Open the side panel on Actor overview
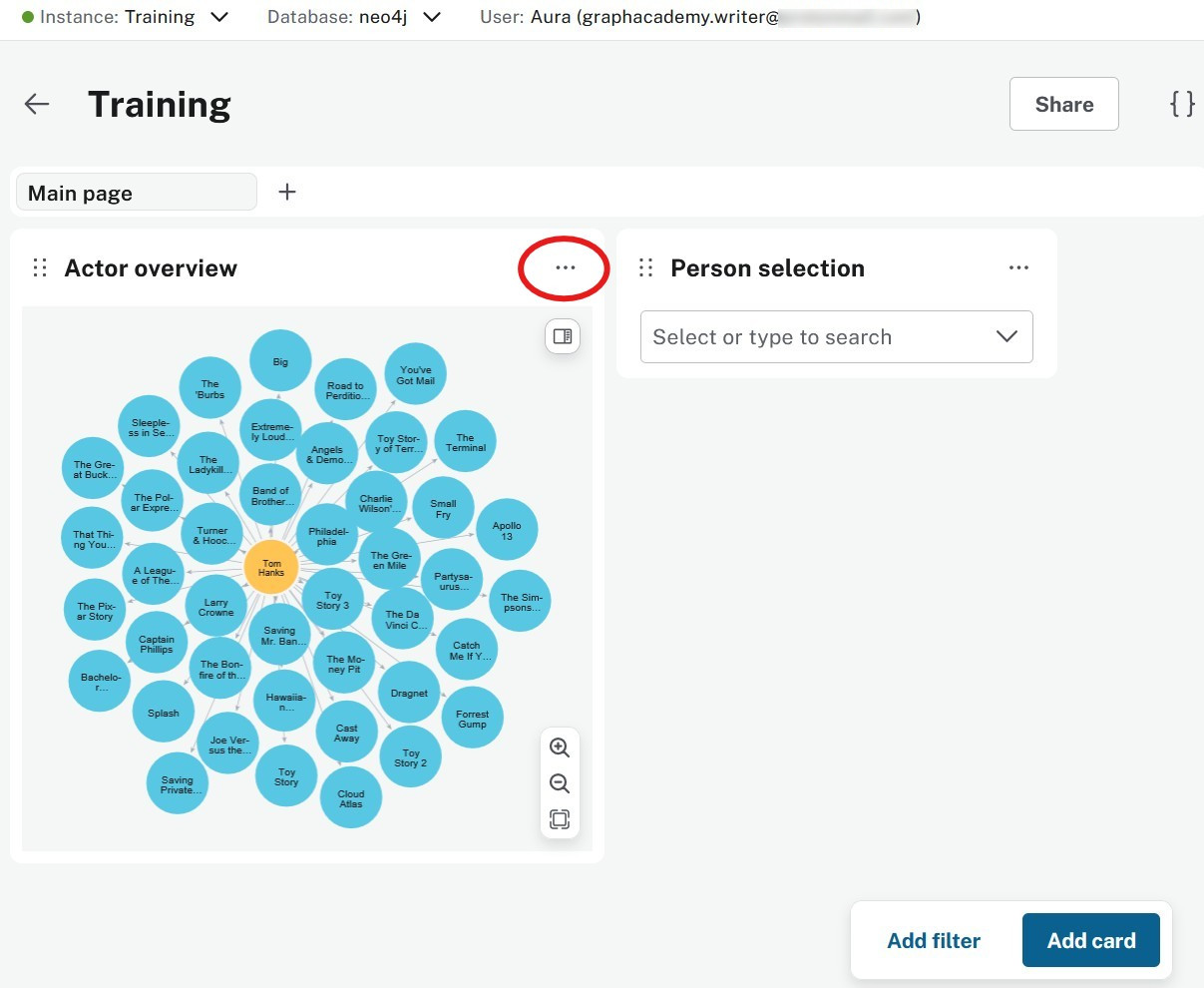Screen dimensions: 1204x988 [x=562, y=336]
